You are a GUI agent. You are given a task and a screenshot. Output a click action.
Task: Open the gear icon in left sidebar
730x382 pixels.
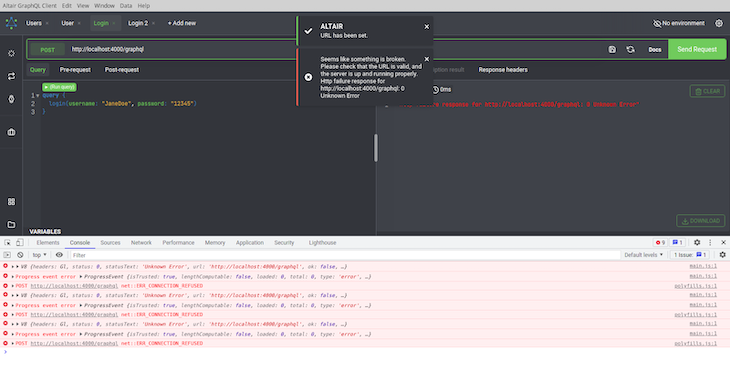[x=11, y=54]
